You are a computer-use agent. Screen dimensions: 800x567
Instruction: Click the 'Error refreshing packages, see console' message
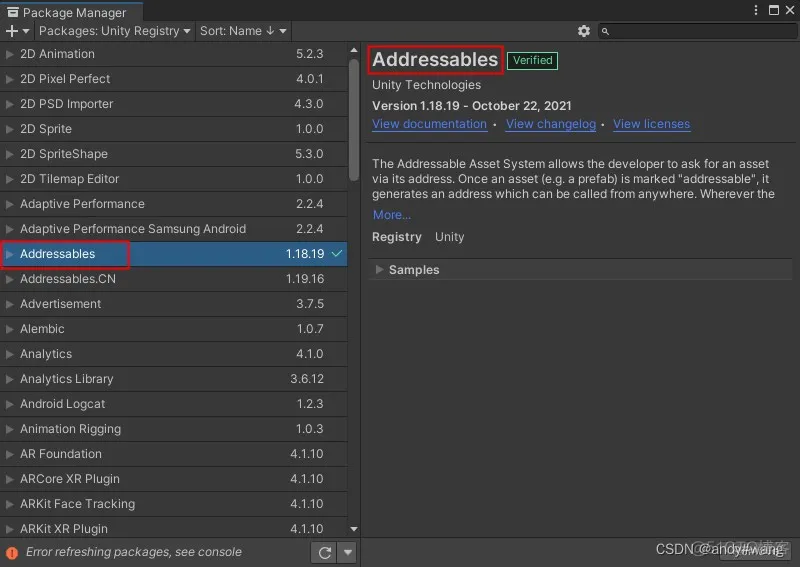pyautogui.click(x=134, y=552)
